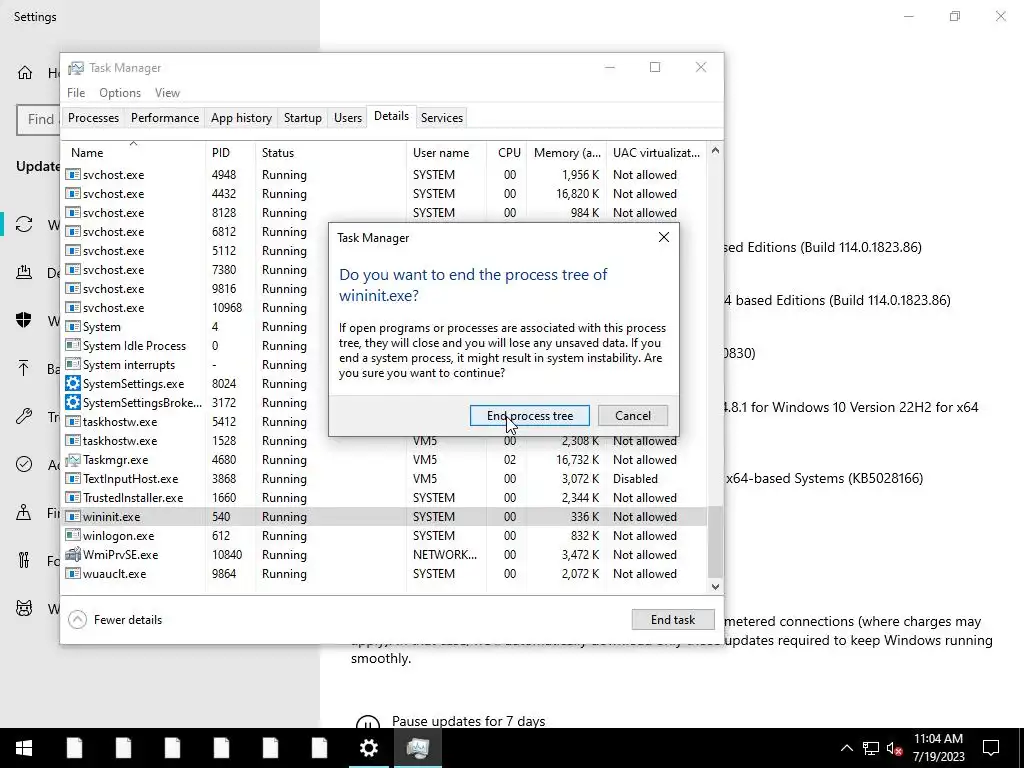Viewport: 1024px width, 768px height.
Task: Open the notification center icon
Action: click(991, 748)
